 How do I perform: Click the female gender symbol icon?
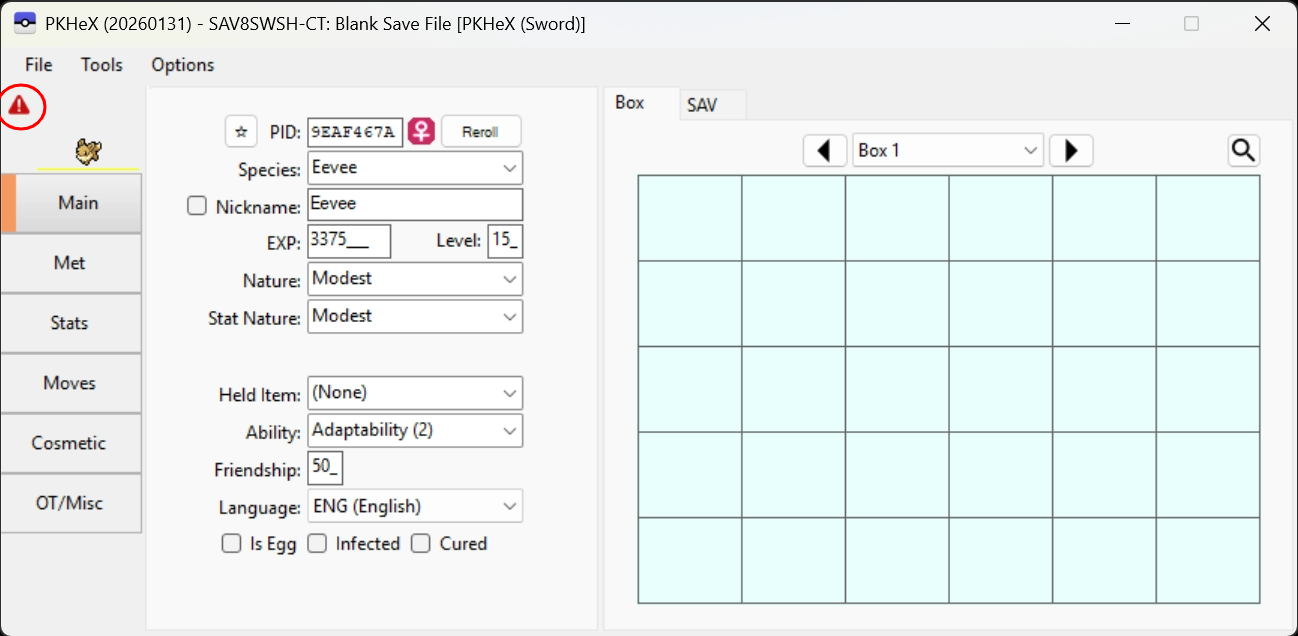coord(422,132)
